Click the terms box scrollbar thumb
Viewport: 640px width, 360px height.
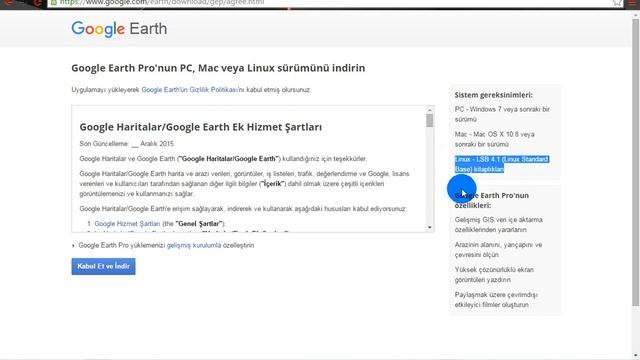(x=429, y=121)
